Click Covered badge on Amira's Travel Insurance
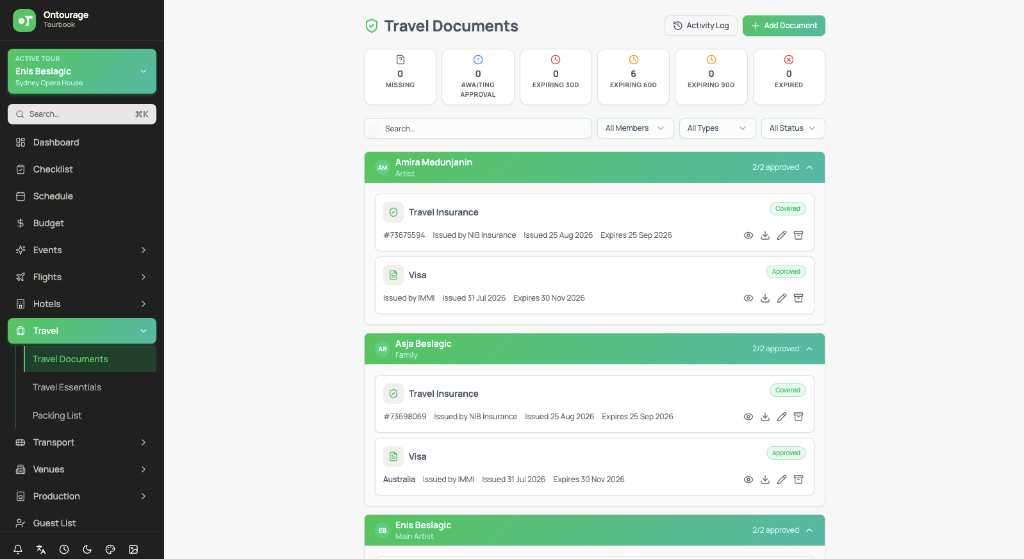Image resolution: width=1024 pixels, height=559 pixels. tap(788, 209)
